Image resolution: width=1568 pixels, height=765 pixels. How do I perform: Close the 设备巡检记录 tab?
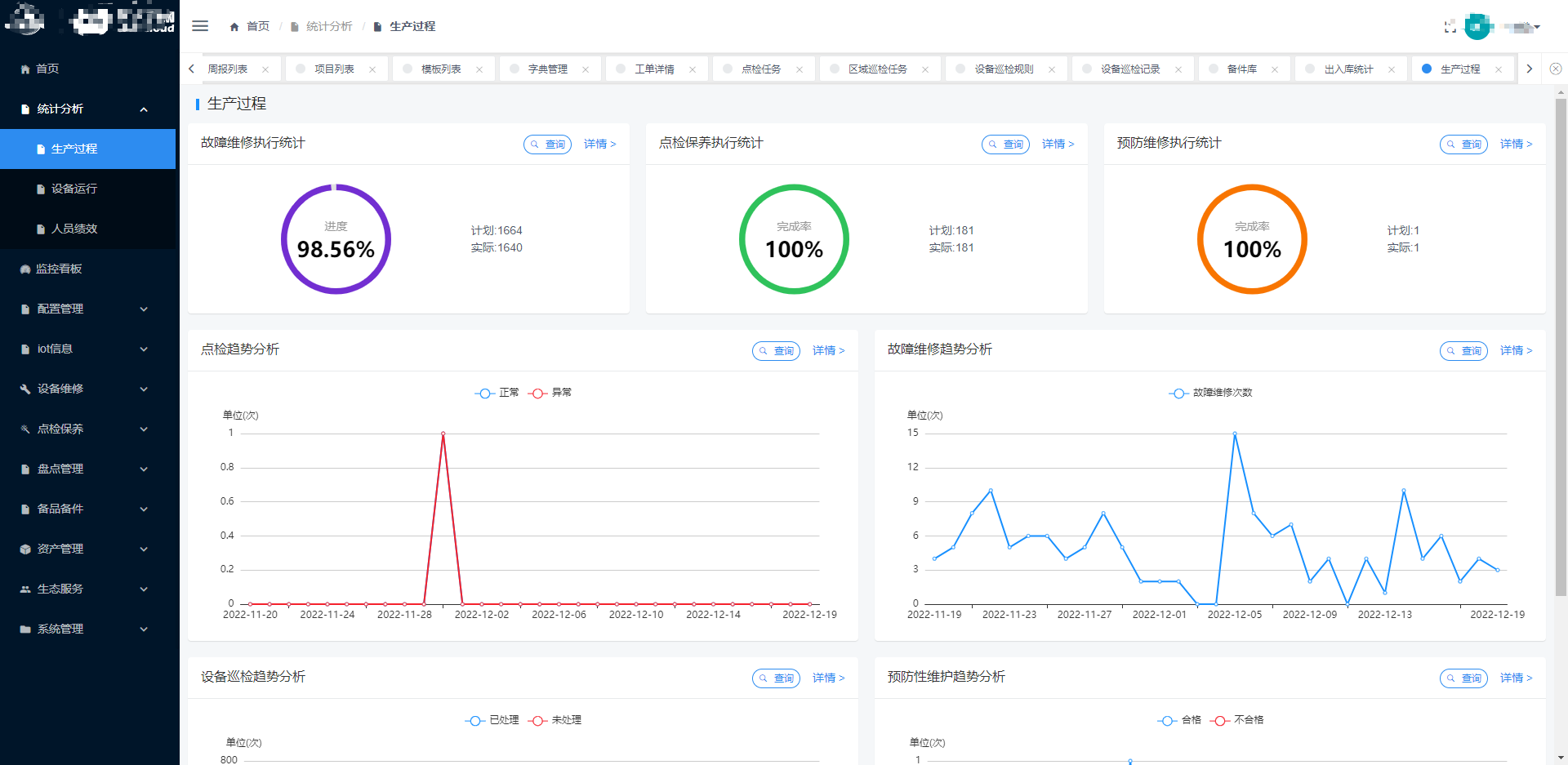(1178, 69)
